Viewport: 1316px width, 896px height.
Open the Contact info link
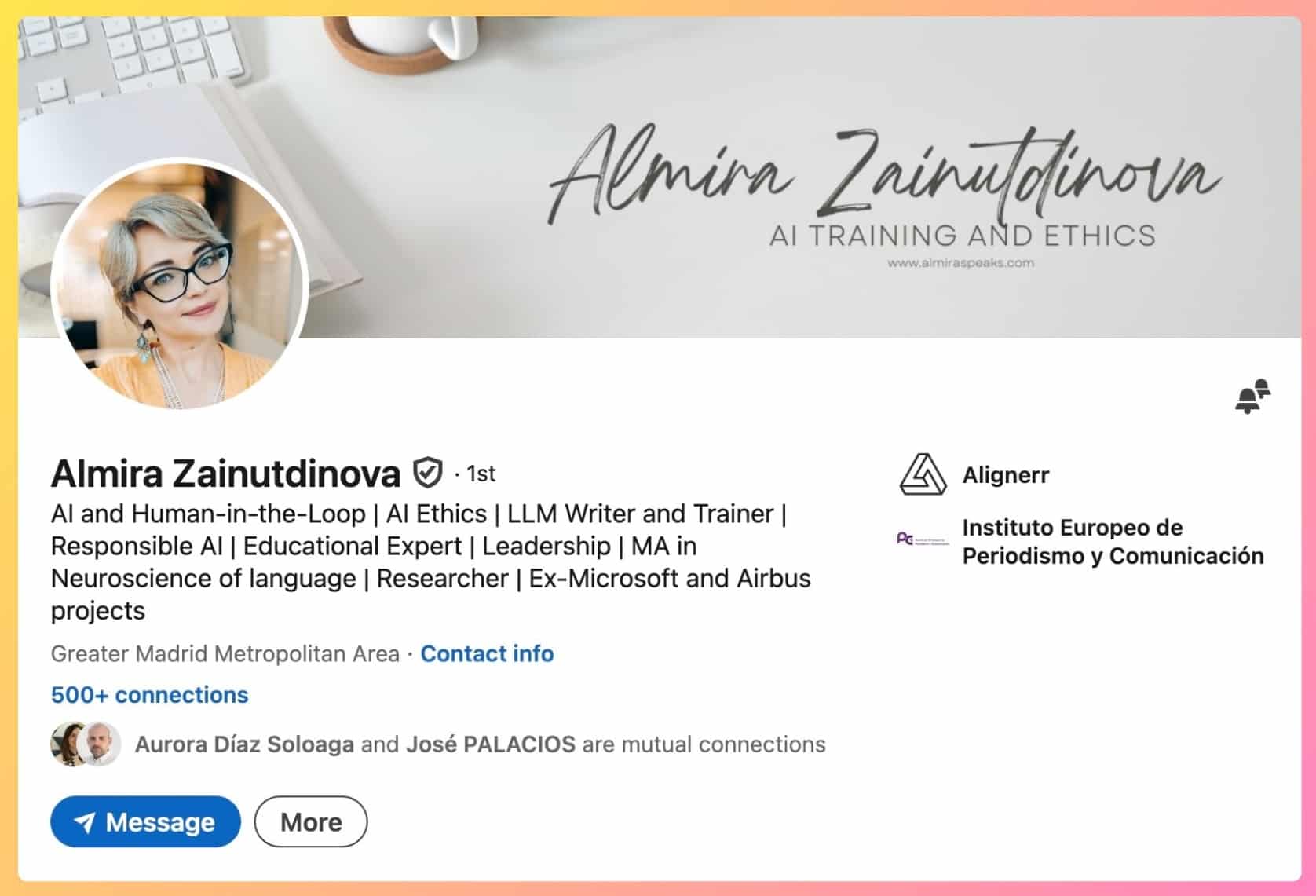point(487,654)
